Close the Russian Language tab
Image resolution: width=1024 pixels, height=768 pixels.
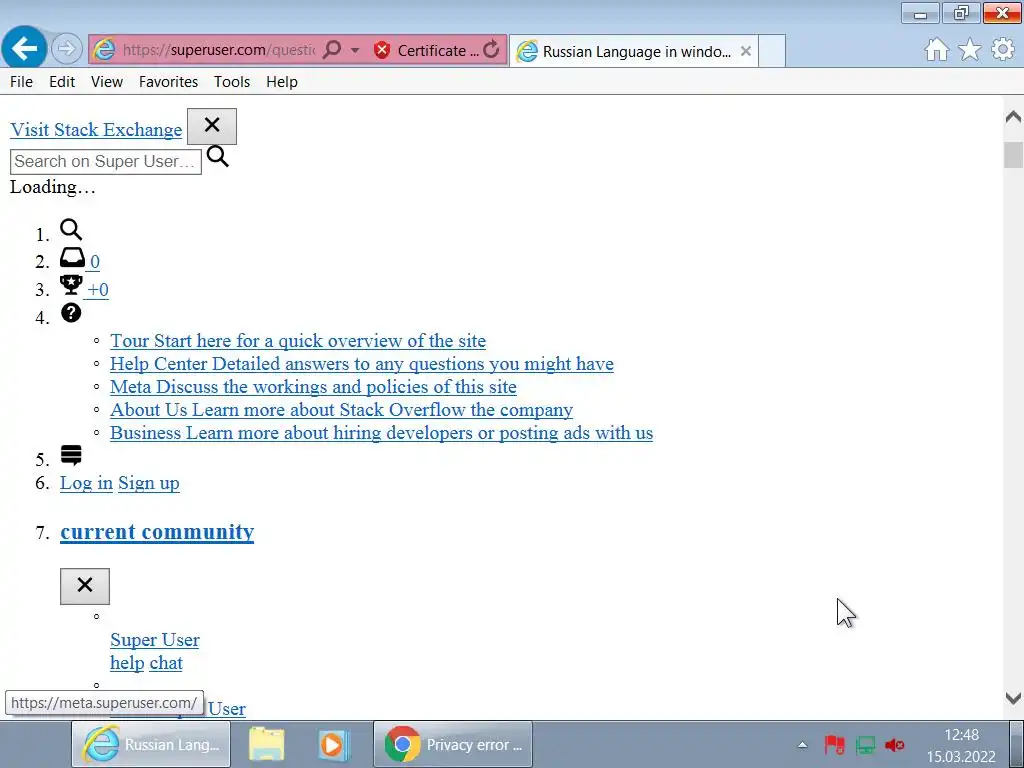(x=745, y=51)
